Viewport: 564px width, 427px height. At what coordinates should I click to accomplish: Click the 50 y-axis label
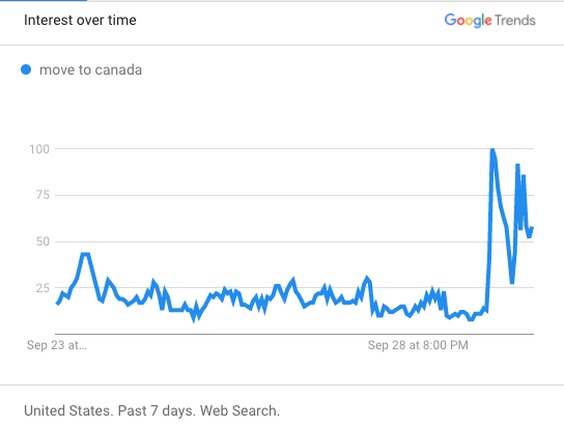(42, 241)
